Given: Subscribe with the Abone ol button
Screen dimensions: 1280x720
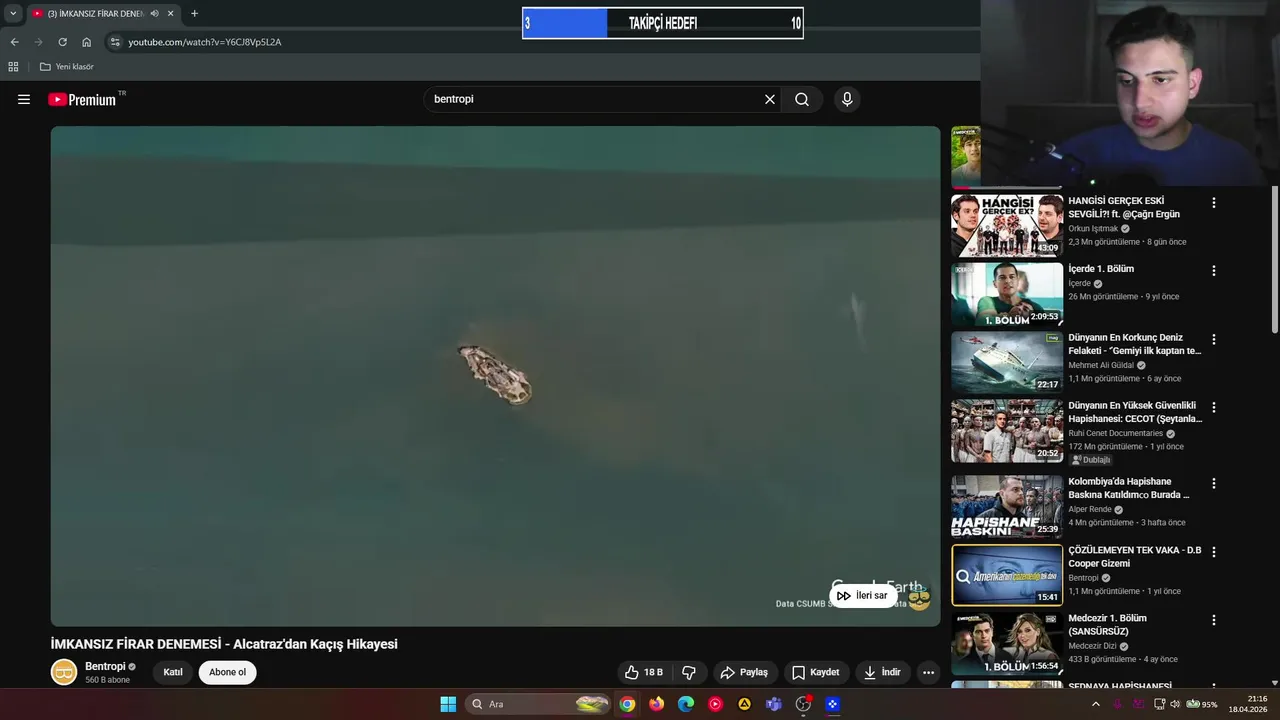Looking at the screenshot, I should pos(227,672).
